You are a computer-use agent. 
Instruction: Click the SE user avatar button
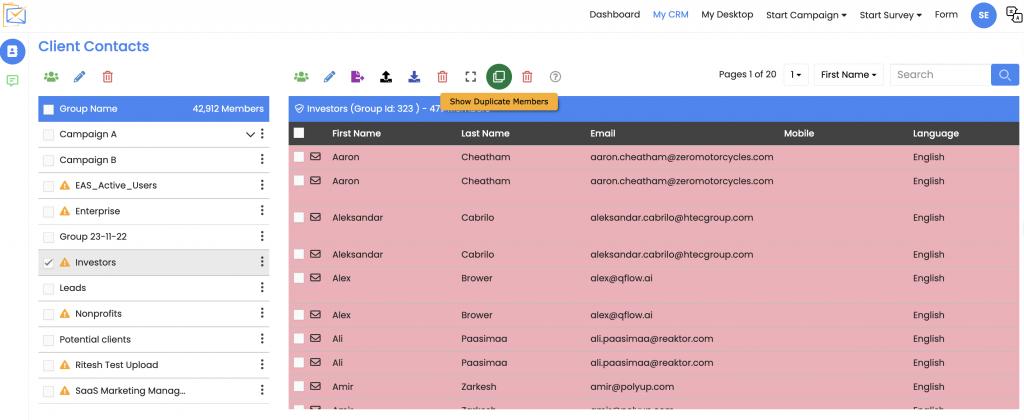point(984,15)
